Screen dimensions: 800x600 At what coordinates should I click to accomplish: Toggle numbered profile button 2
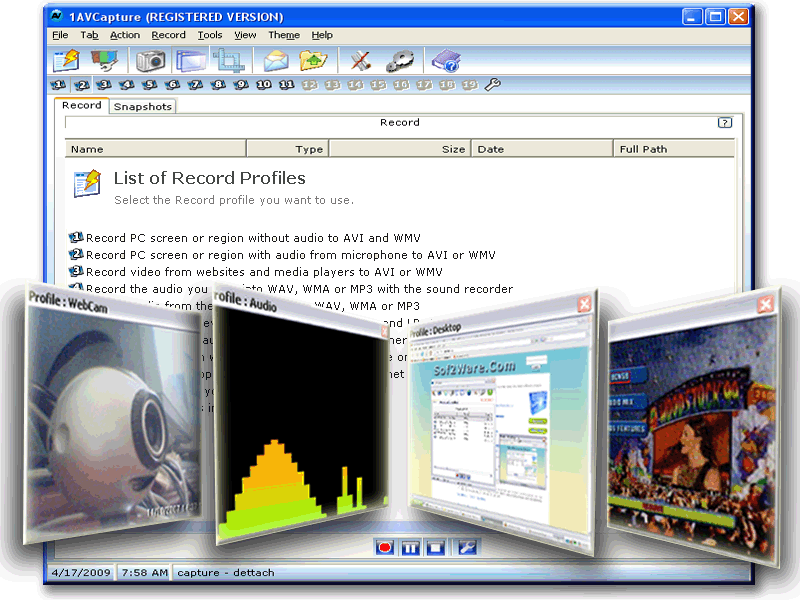[x=81, y=84]
